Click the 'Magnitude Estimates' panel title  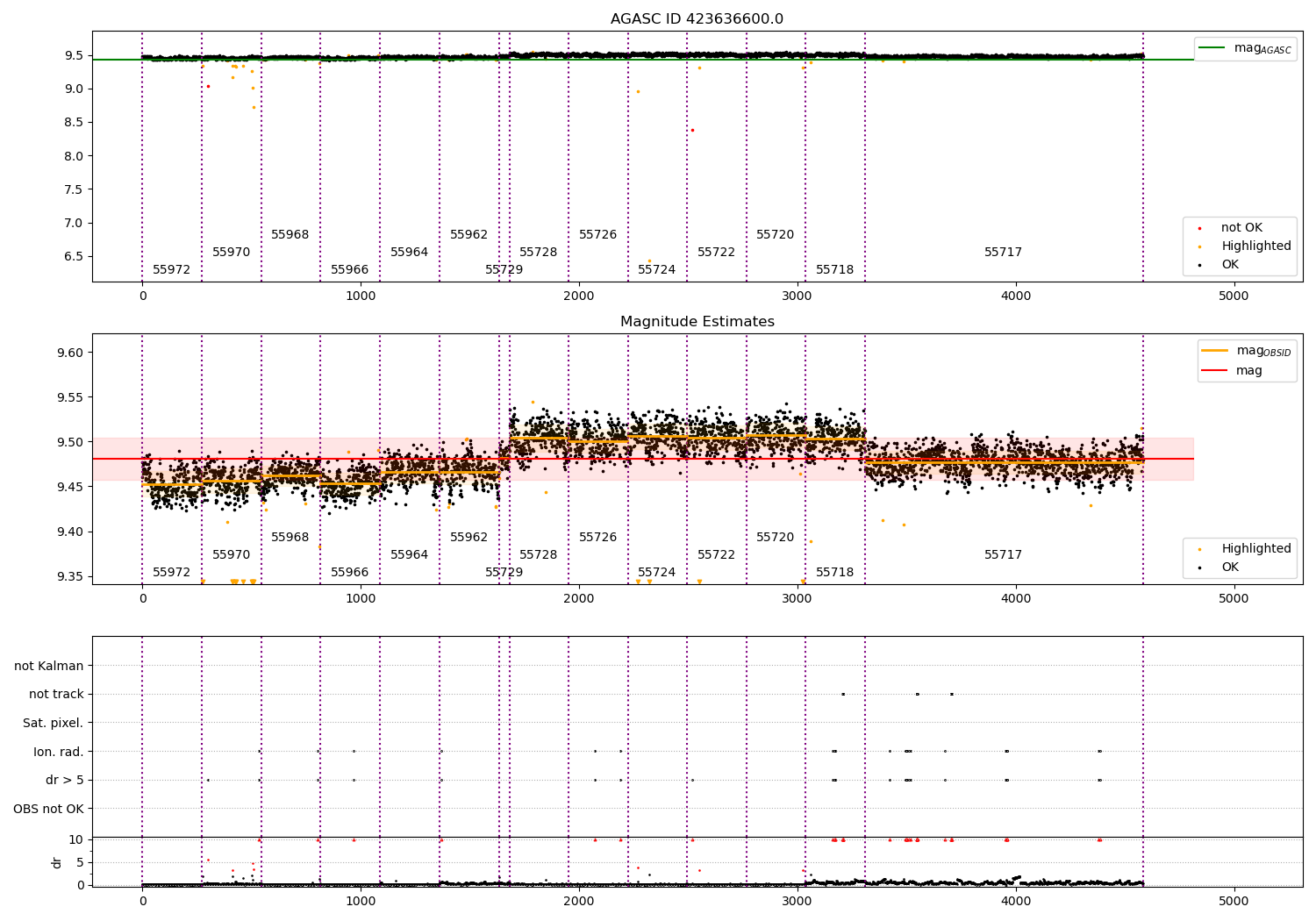click(x=697, y=322)
